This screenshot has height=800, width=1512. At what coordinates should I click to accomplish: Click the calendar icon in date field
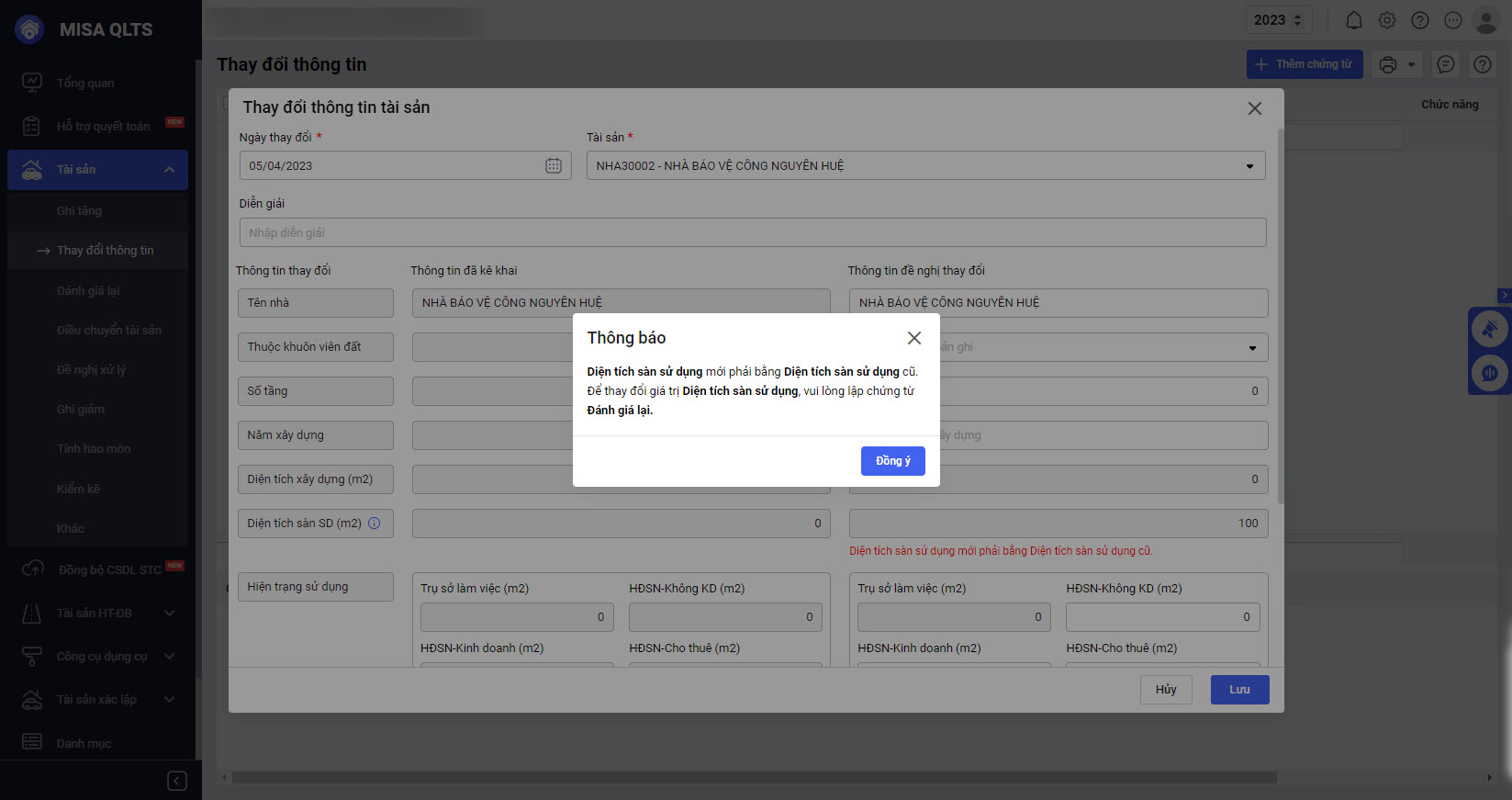[553, 166]
